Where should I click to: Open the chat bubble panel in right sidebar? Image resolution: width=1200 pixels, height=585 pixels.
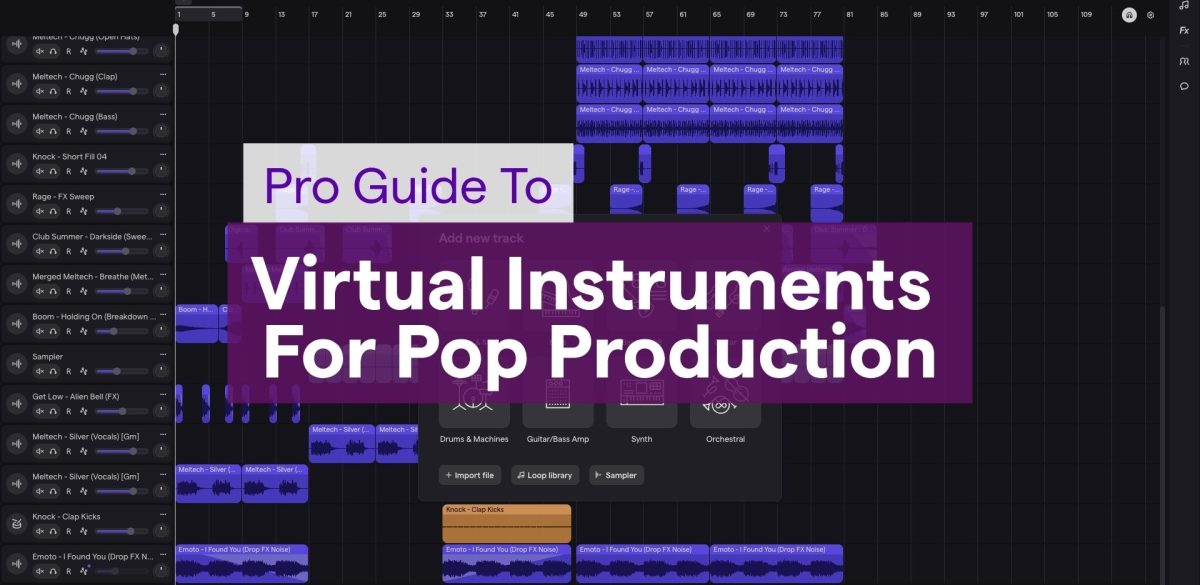tap(1184, 86)
